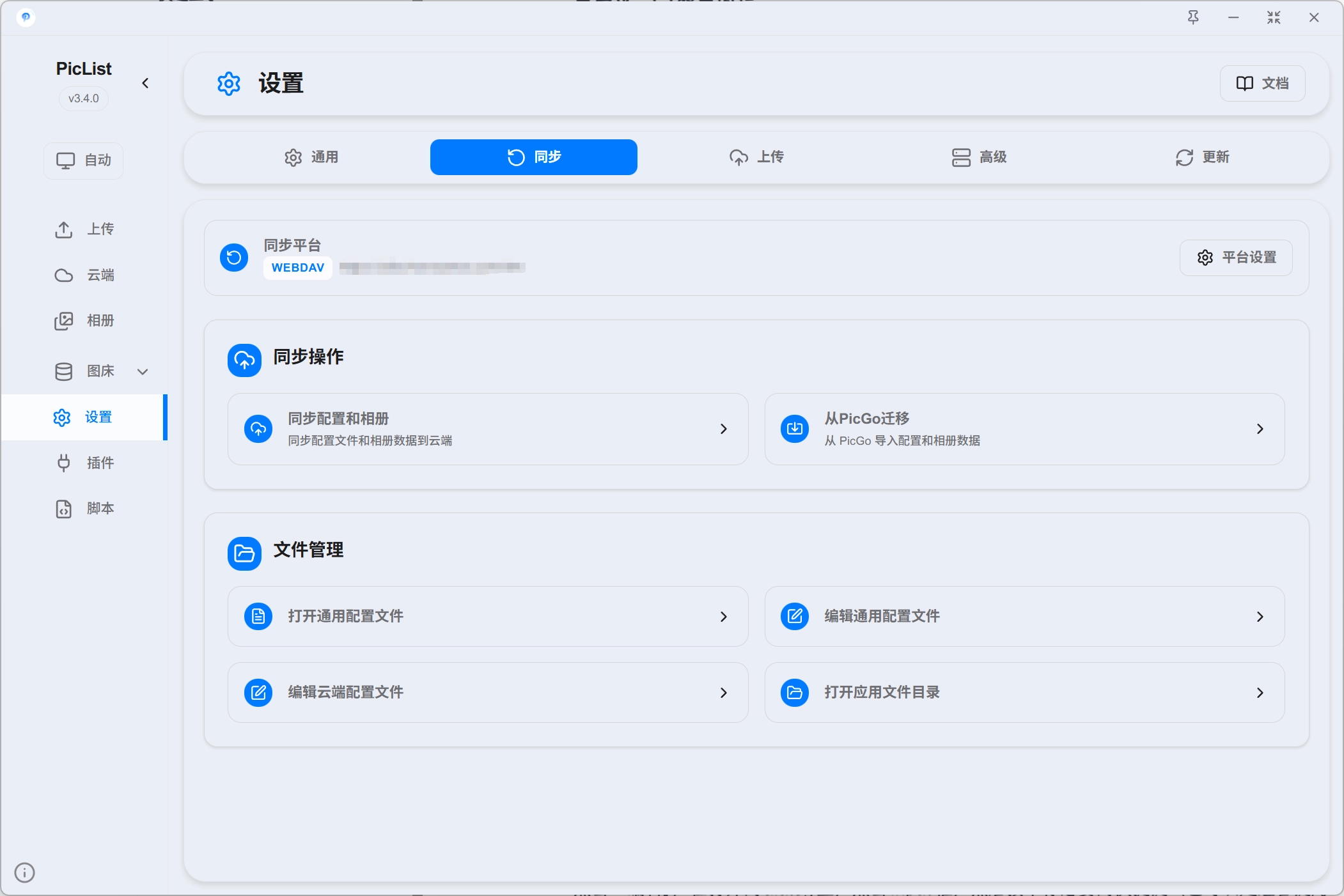Screen dimensions: 1344x896
Task: Collapse the sidebar with the back chevron
Action: tap(145, 83)
